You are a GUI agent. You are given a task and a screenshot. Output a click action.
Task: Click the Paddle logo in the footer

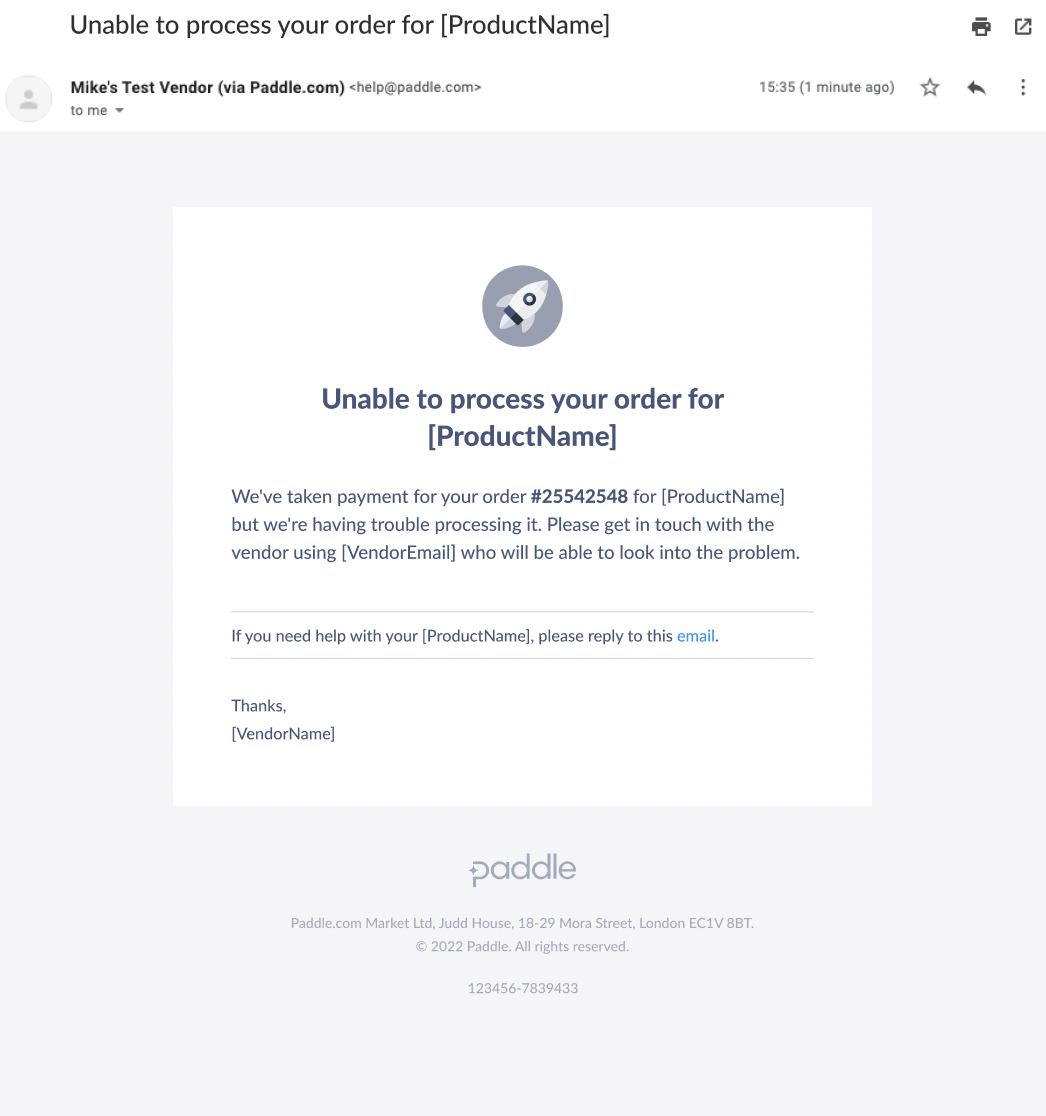click(522, 870)
